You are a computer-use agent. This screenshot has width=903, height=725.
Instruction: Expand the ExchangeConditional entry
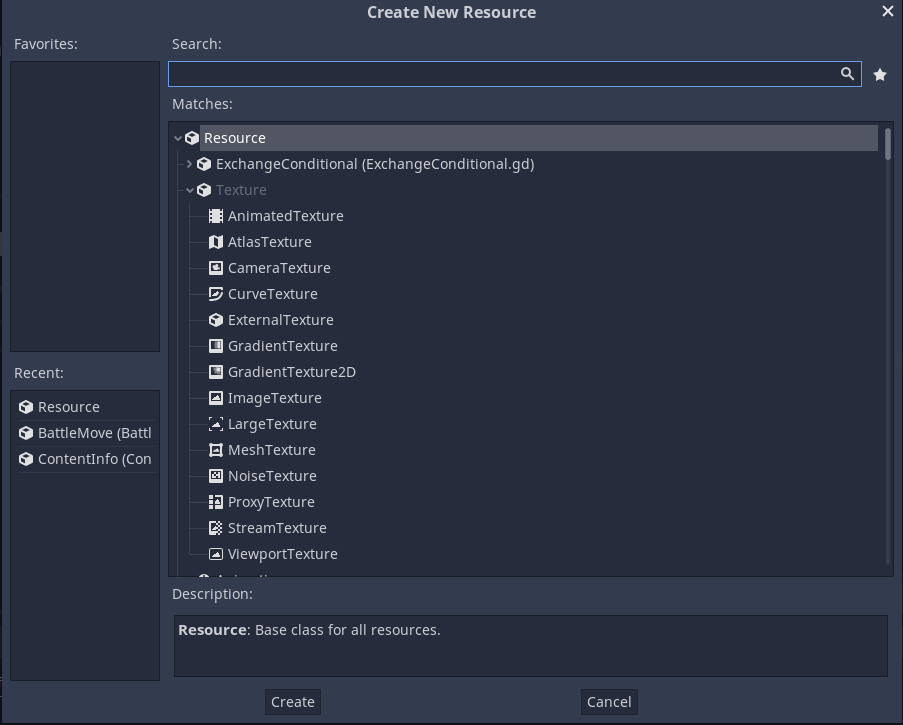pyautogui.click(x=190, y=163)
